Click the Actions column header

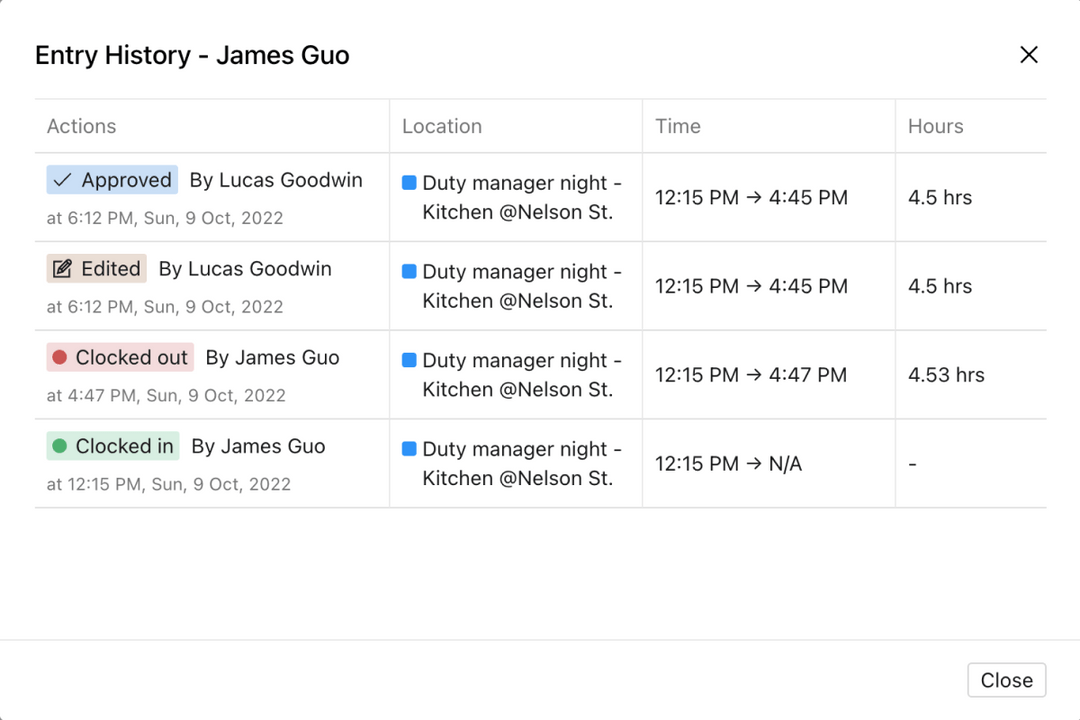pos(81,126)
